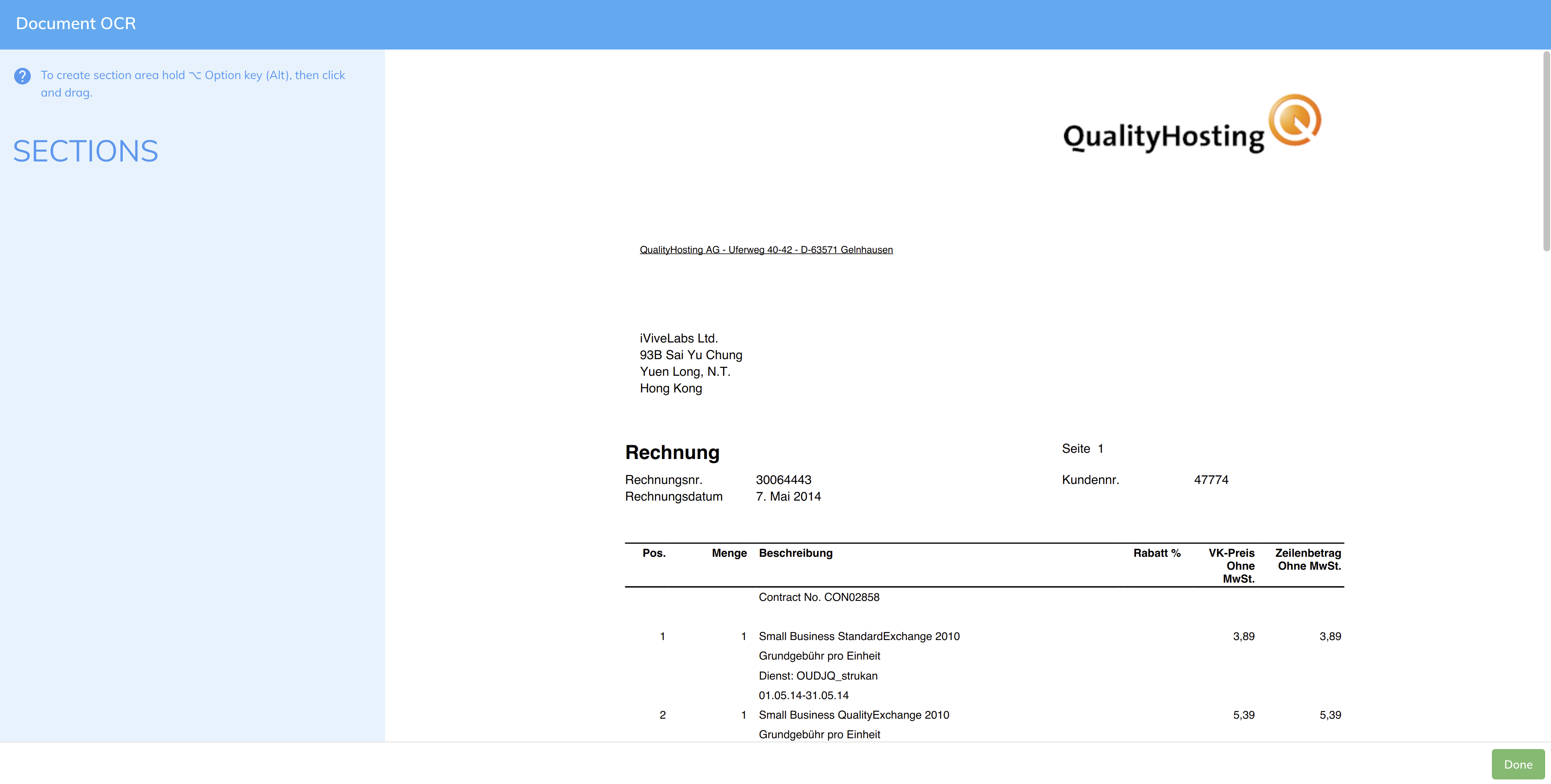Click 'Contract No. CON02858' text
This screenshot has height=784, width=1551.
819,598
